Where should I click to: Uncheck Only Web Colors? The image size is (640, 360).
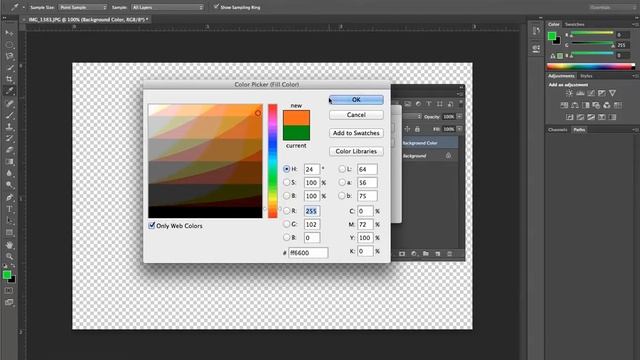(x=152, y=225)
